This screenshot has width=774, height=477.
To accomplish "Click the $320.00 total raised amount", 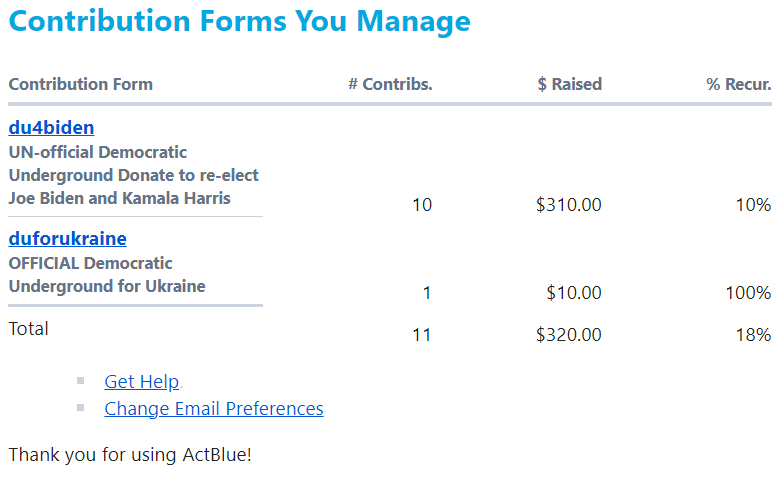I will point(568,335).
